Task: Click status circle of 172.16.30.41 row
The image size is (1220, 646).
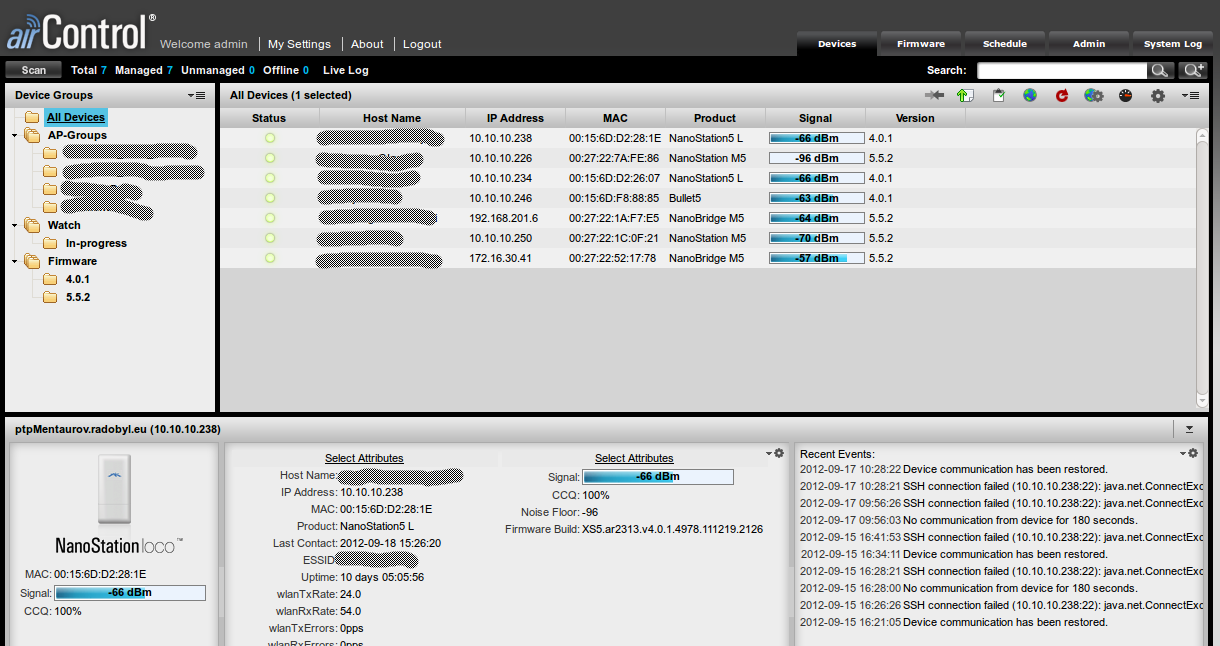Action: [x=270, y=258]
